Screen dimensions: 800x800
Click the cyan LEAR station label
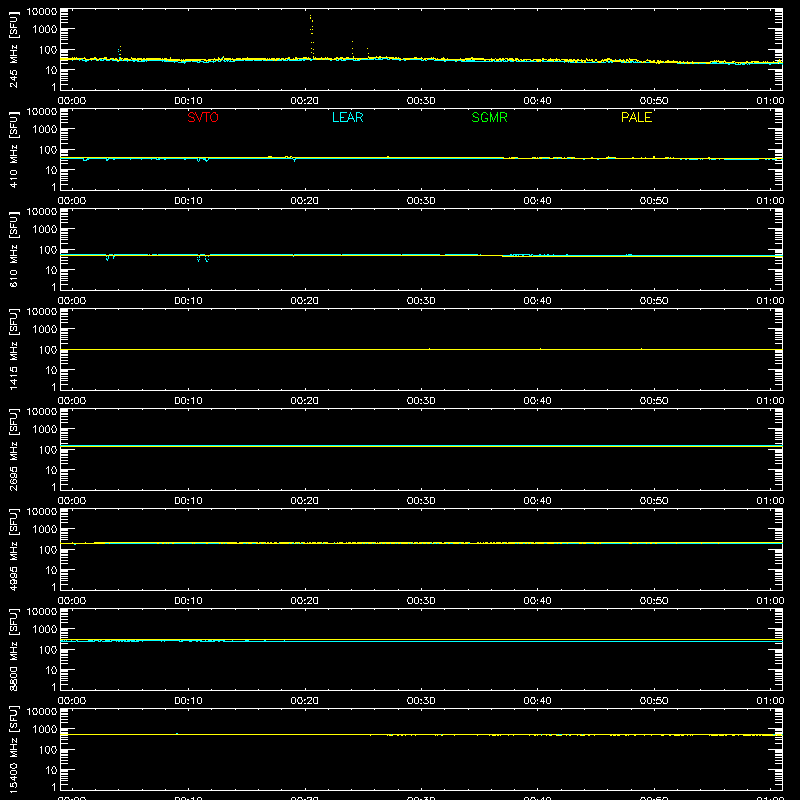click(x=347, y=117)
